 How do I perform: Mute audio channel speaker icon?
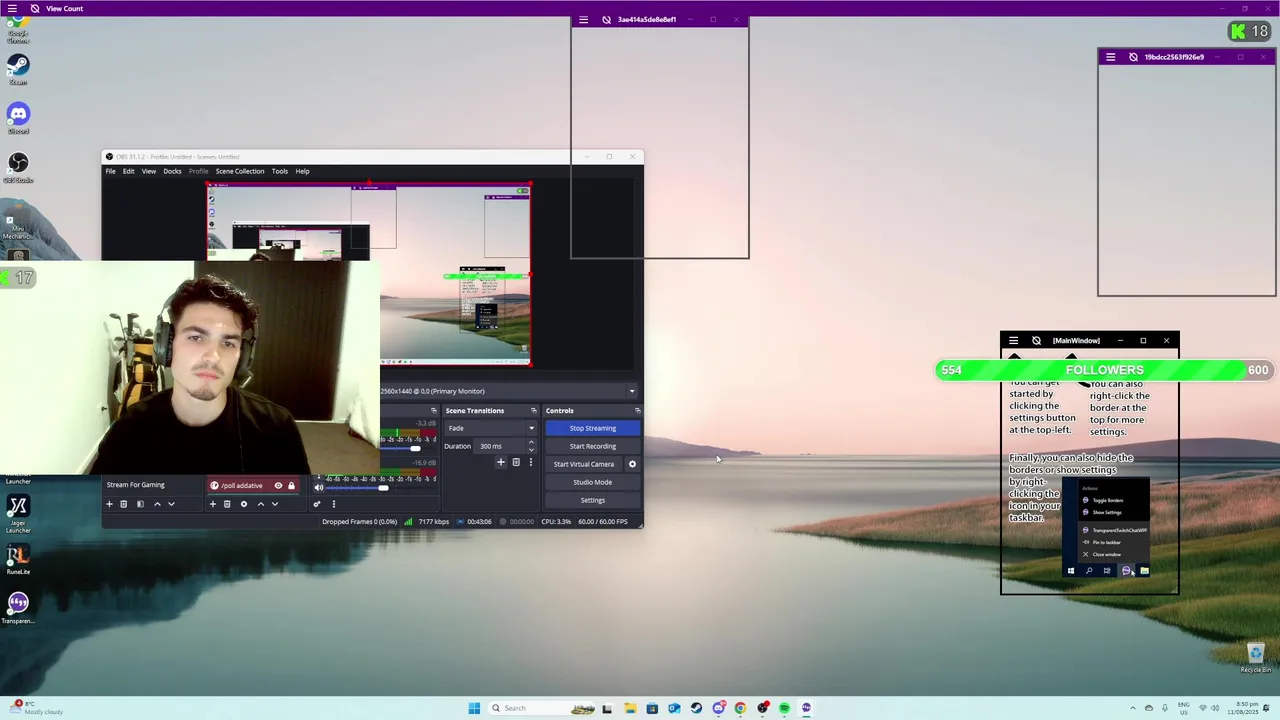(x=319, y=488)
